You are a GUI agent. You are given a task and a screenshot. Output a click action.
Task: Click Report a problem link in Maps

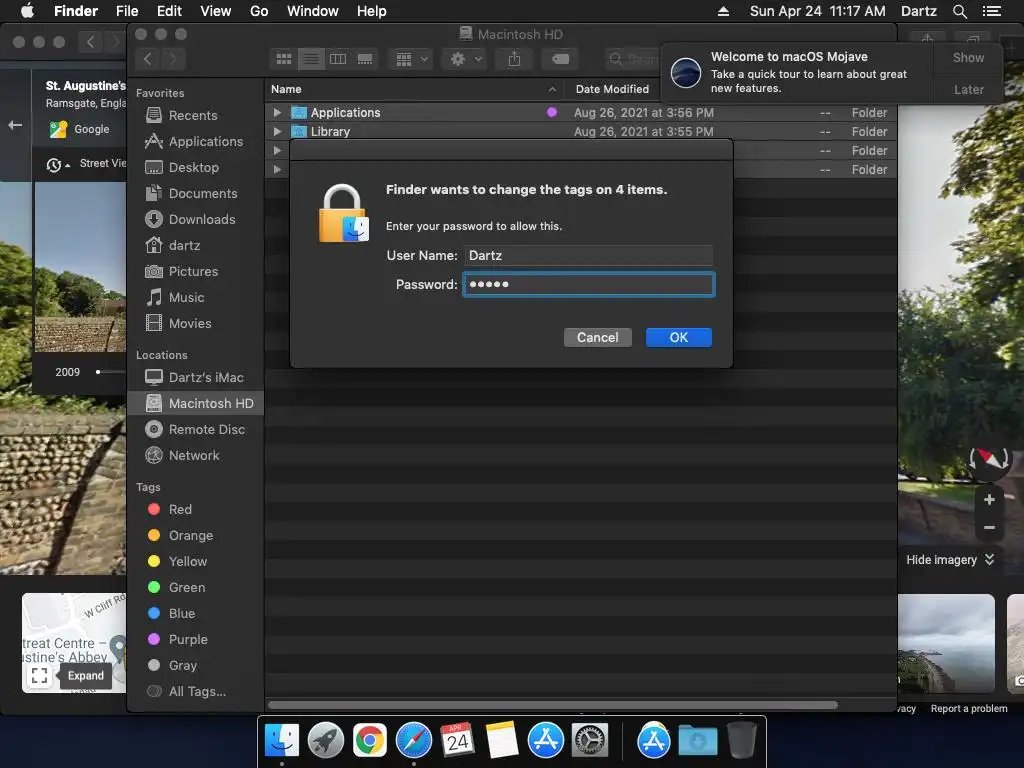coord(968,709)
